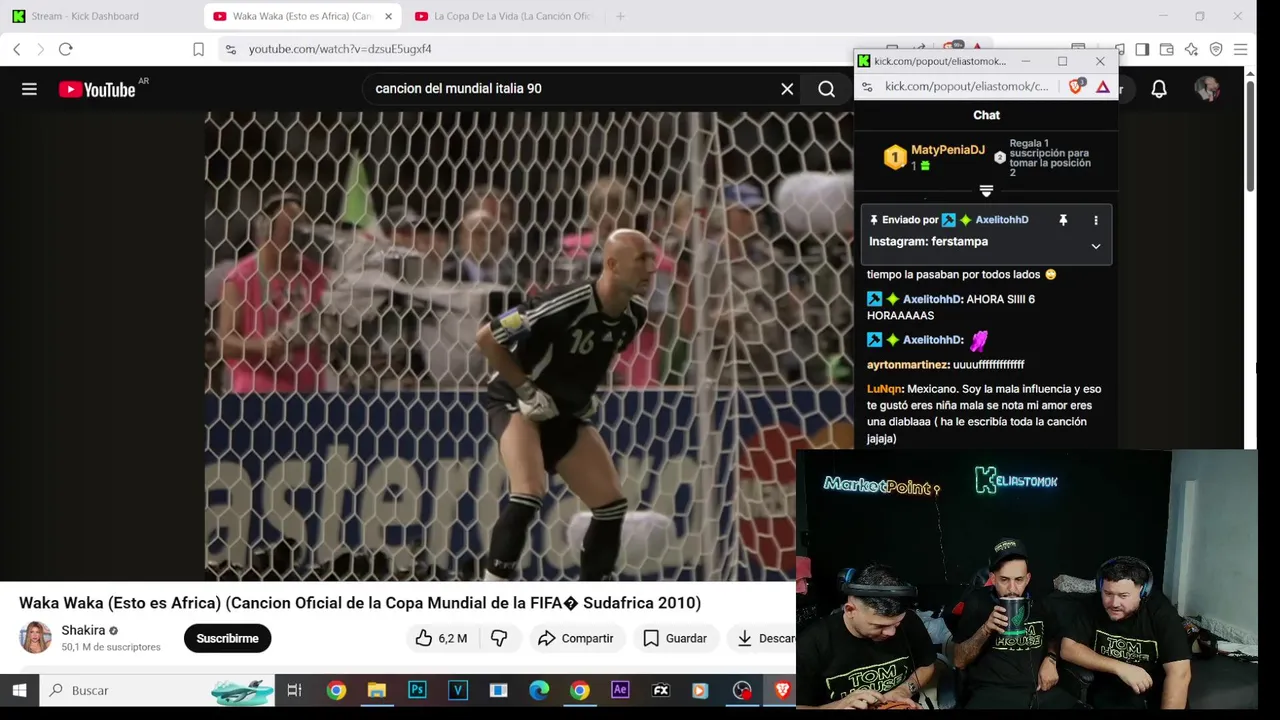Go to YouTube home via logo
Image resolution: width=1280 pixels, height=720 pixels.
pos(97,89)
